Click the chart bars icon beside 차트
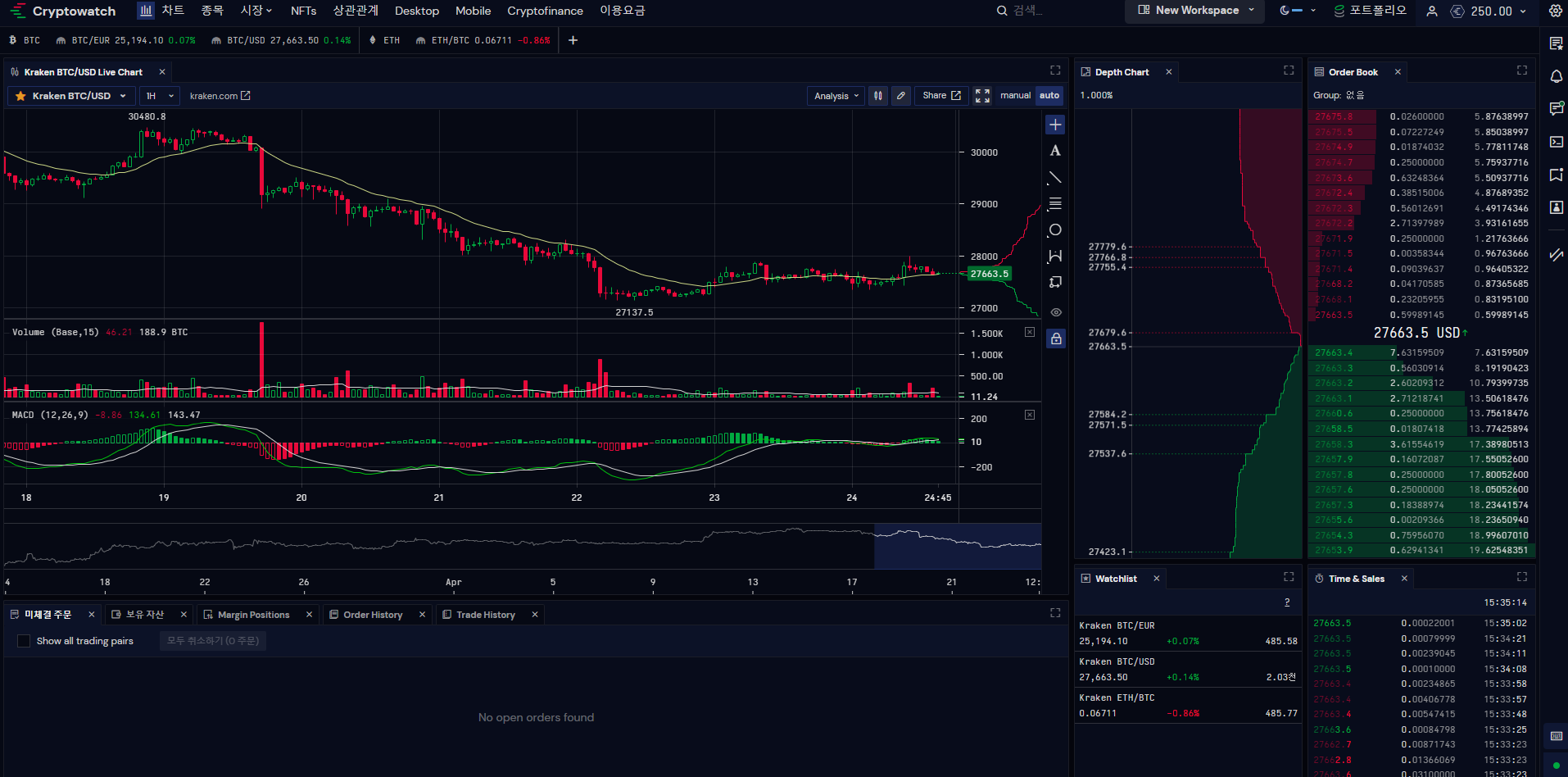The image size is (1568, 777). pyautogui.click(x=146, y=11)
